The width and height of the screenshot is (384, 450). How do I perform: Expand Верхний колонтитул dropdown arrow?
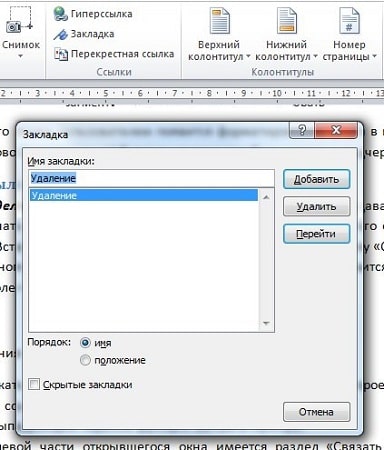tap(248, 57)
